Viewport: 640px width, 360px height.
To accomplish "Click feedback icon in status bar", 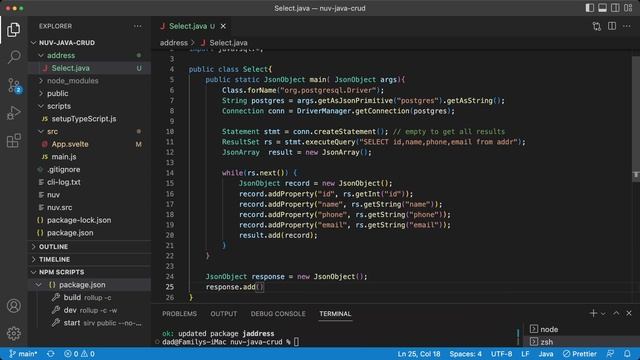I will coord(610,354).
